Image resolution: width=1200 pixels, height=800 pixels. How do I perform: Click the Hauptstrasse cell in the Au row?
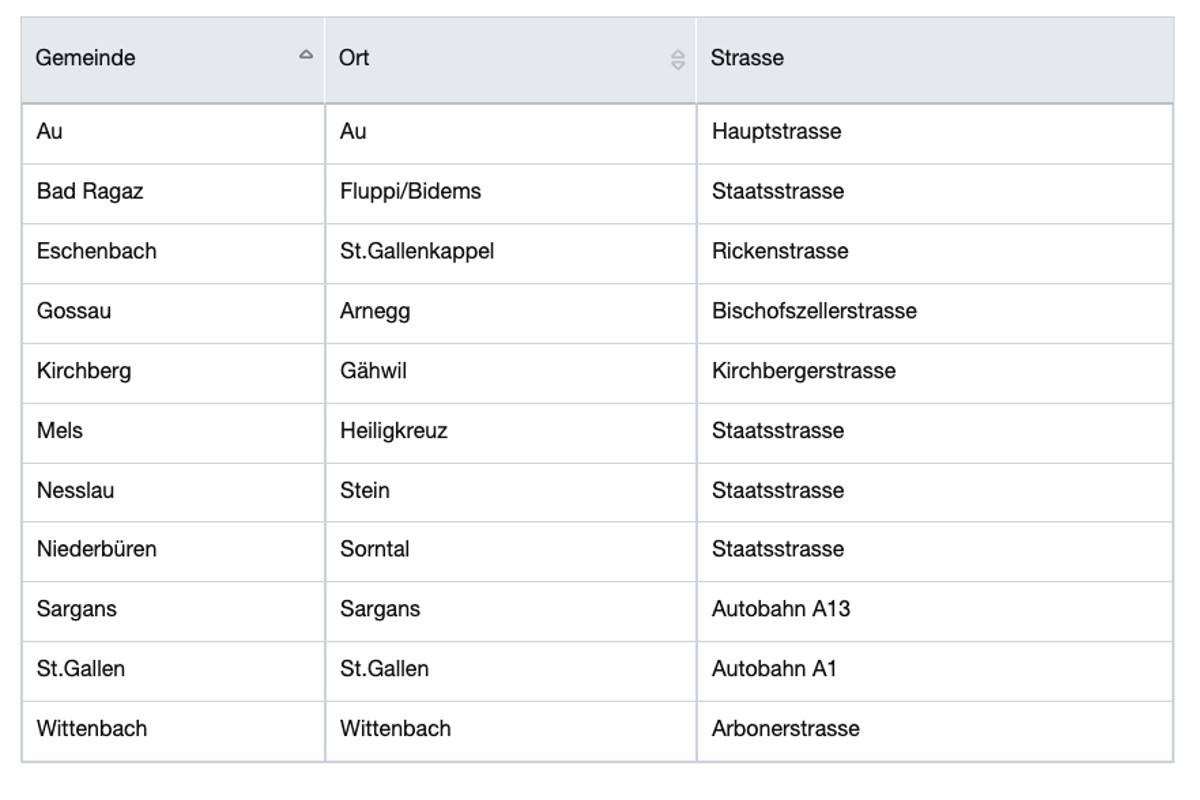(777, 131)
